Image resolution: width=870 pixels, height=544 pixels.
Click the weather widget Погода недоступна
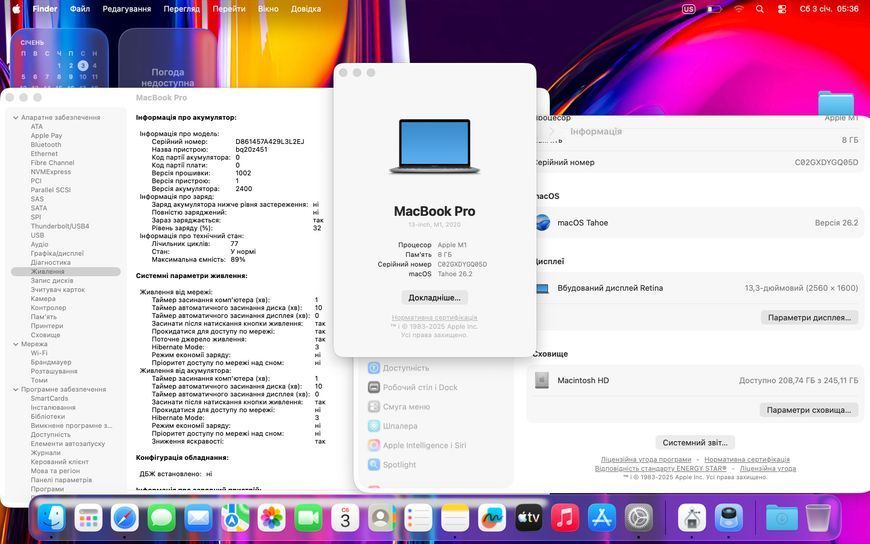[167, 58]
